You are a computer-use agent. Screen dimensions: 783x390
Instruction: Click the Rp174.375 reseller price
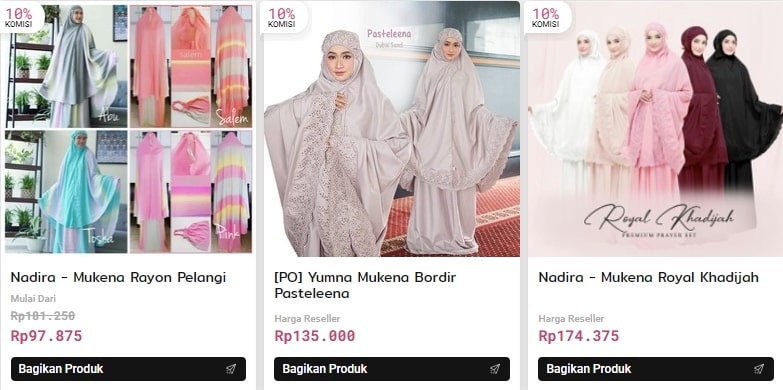pos(579,336)
